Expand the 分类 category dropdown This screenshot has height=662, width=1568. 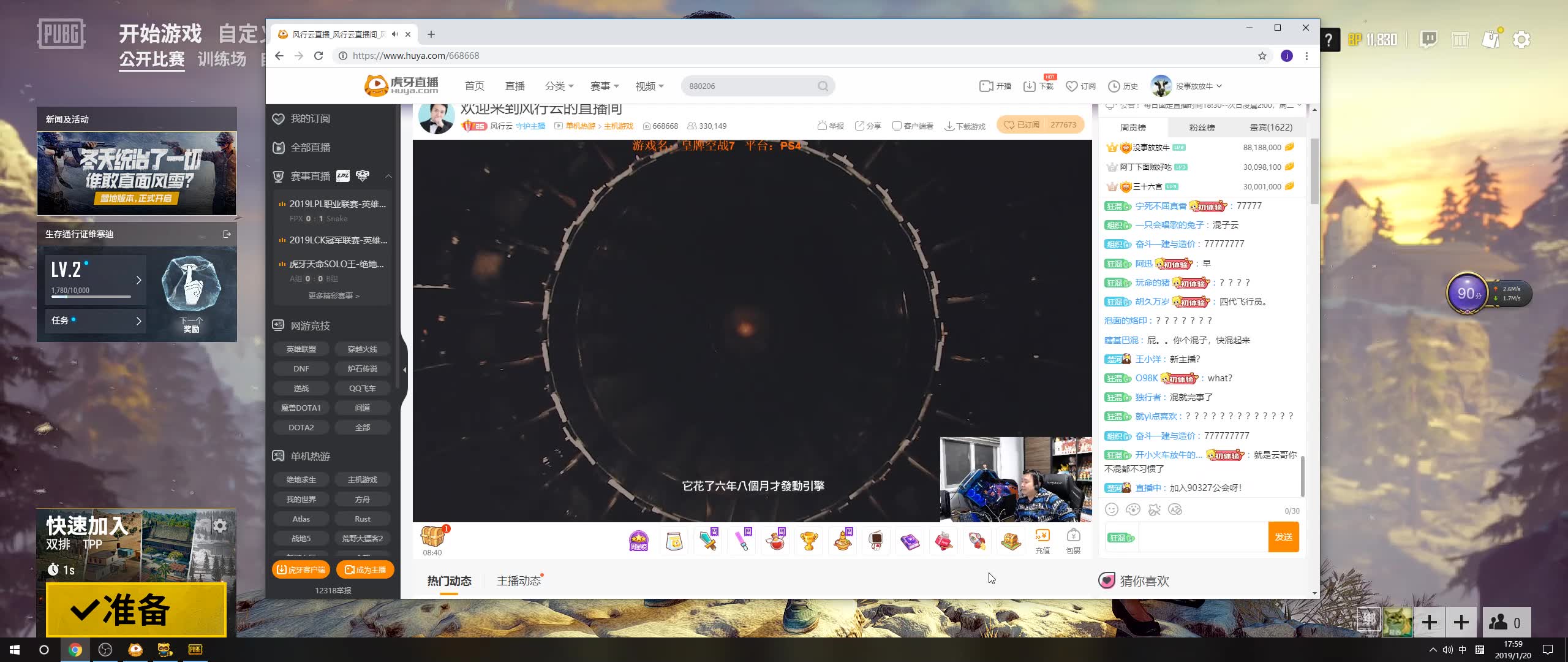pyautogui.click(x=559, y=86)
